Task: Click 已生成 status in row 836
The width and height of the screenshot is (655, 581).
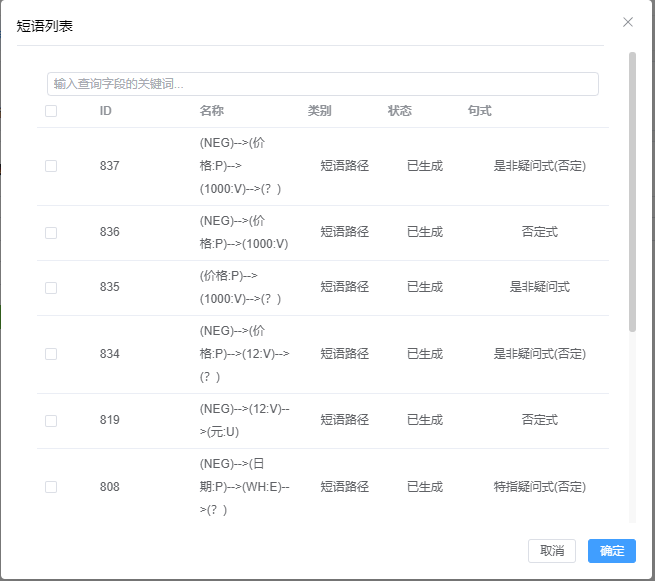Action: [425, 232]
